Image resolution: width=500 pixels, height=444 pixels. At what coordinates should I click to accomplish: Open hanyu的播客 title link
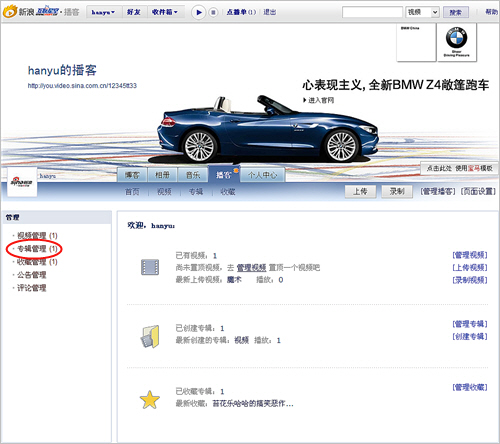pyautogui.click(x=62, y=70)
